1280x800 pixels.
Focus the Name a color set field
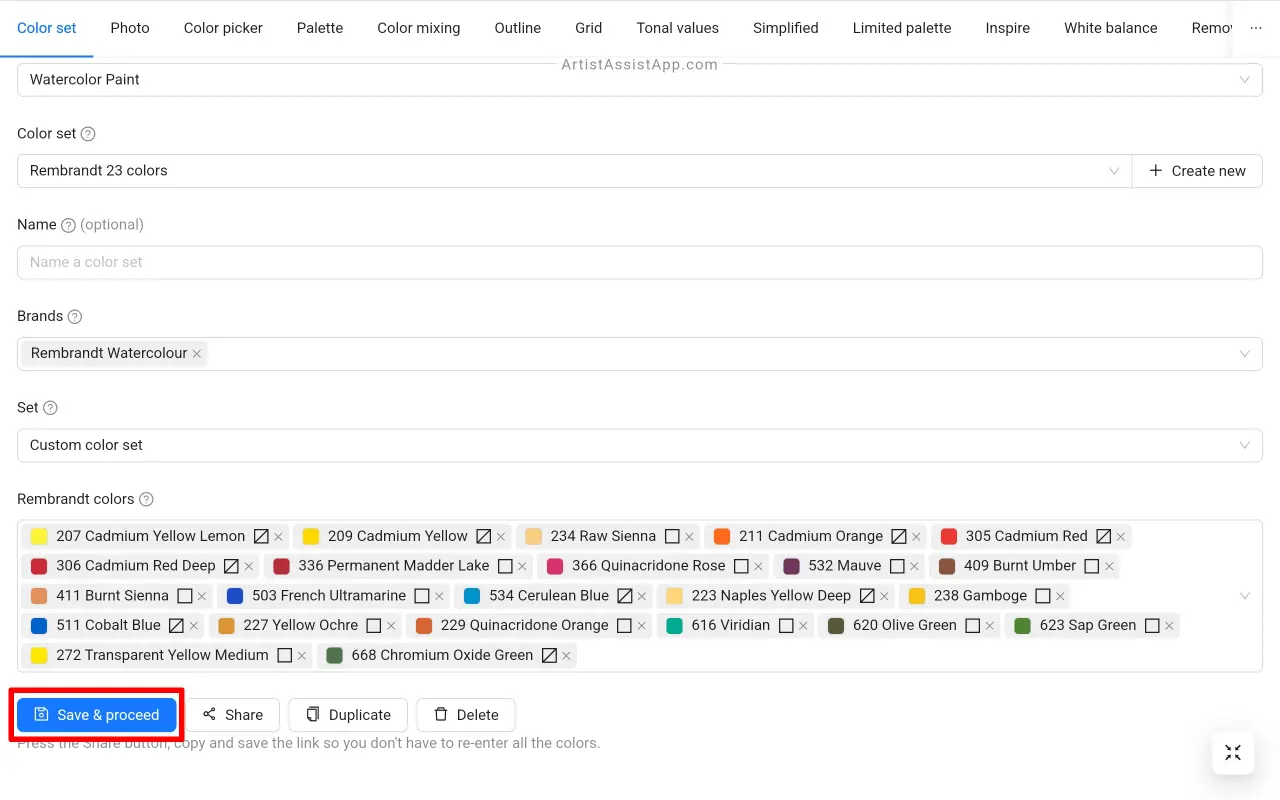(x=640, y=263)
